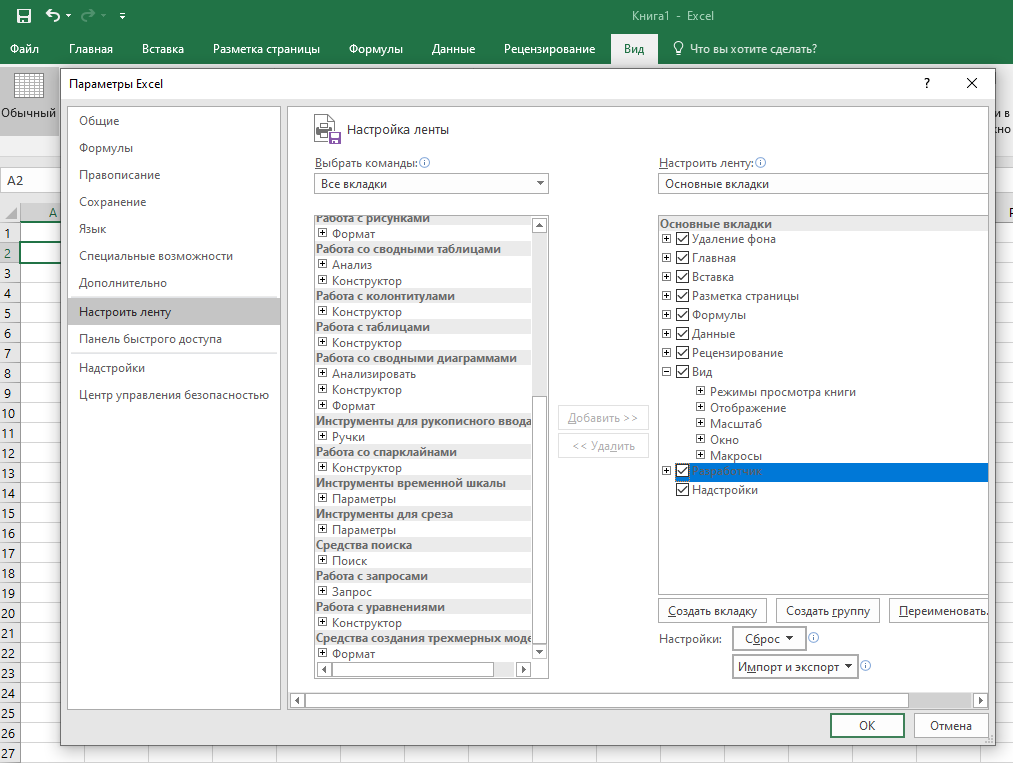Expand the 'Окно' group node
The height and width of the screenshot is (763, 1013).
click(x=700, y=439)
